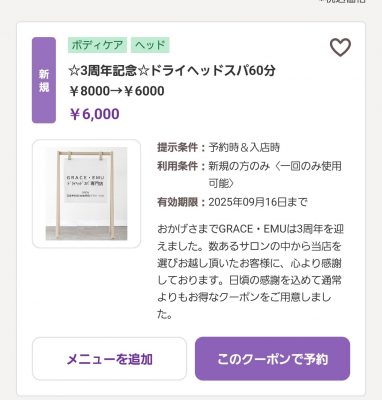Click the sign text inside the shop photo
382x400 pixels.
pyautogui.click(x=85, y=185)
